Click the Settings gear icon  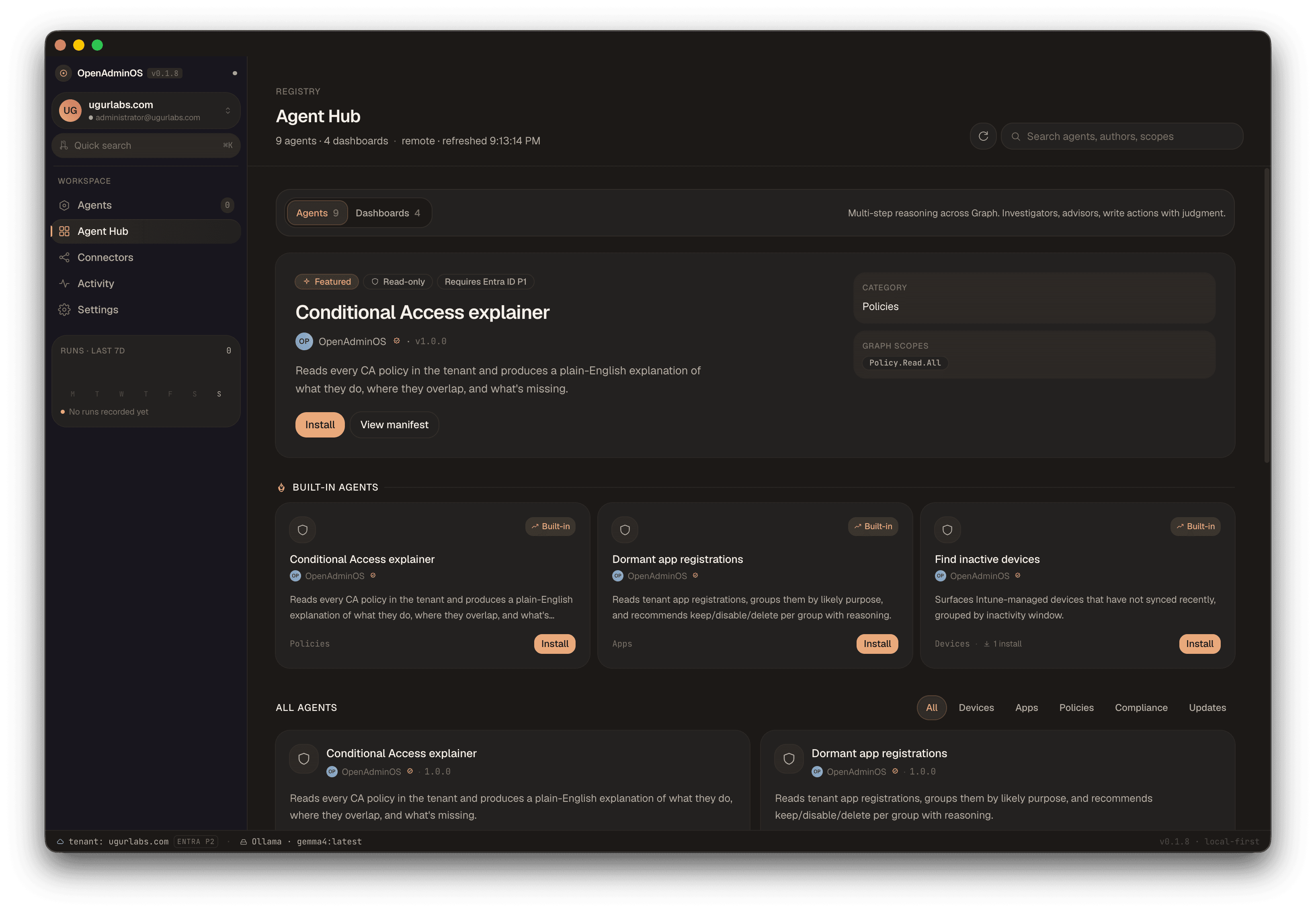[x=64, y=310]
